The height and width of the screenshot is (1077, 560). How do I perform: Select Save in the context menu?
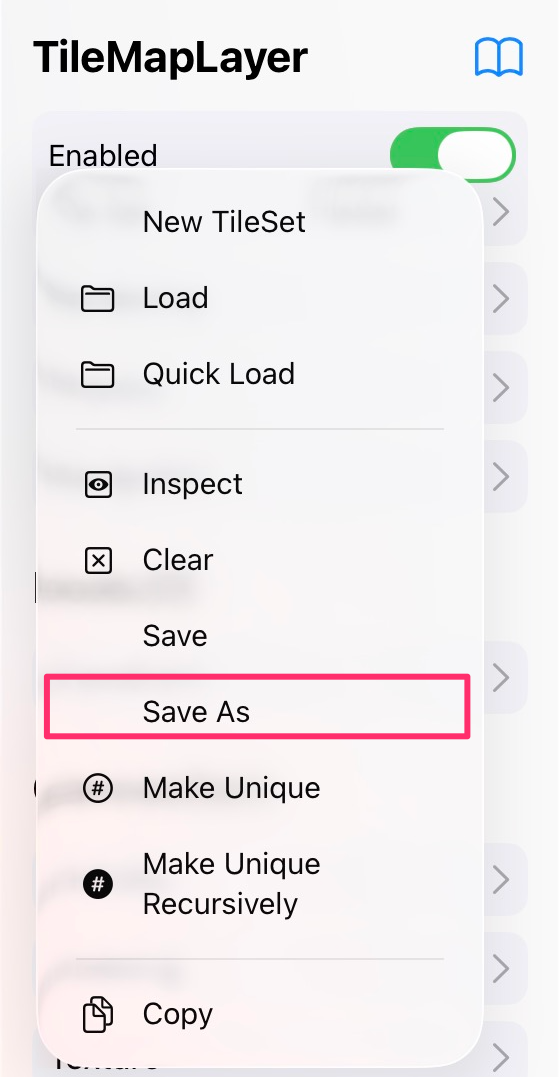(175, 636)
